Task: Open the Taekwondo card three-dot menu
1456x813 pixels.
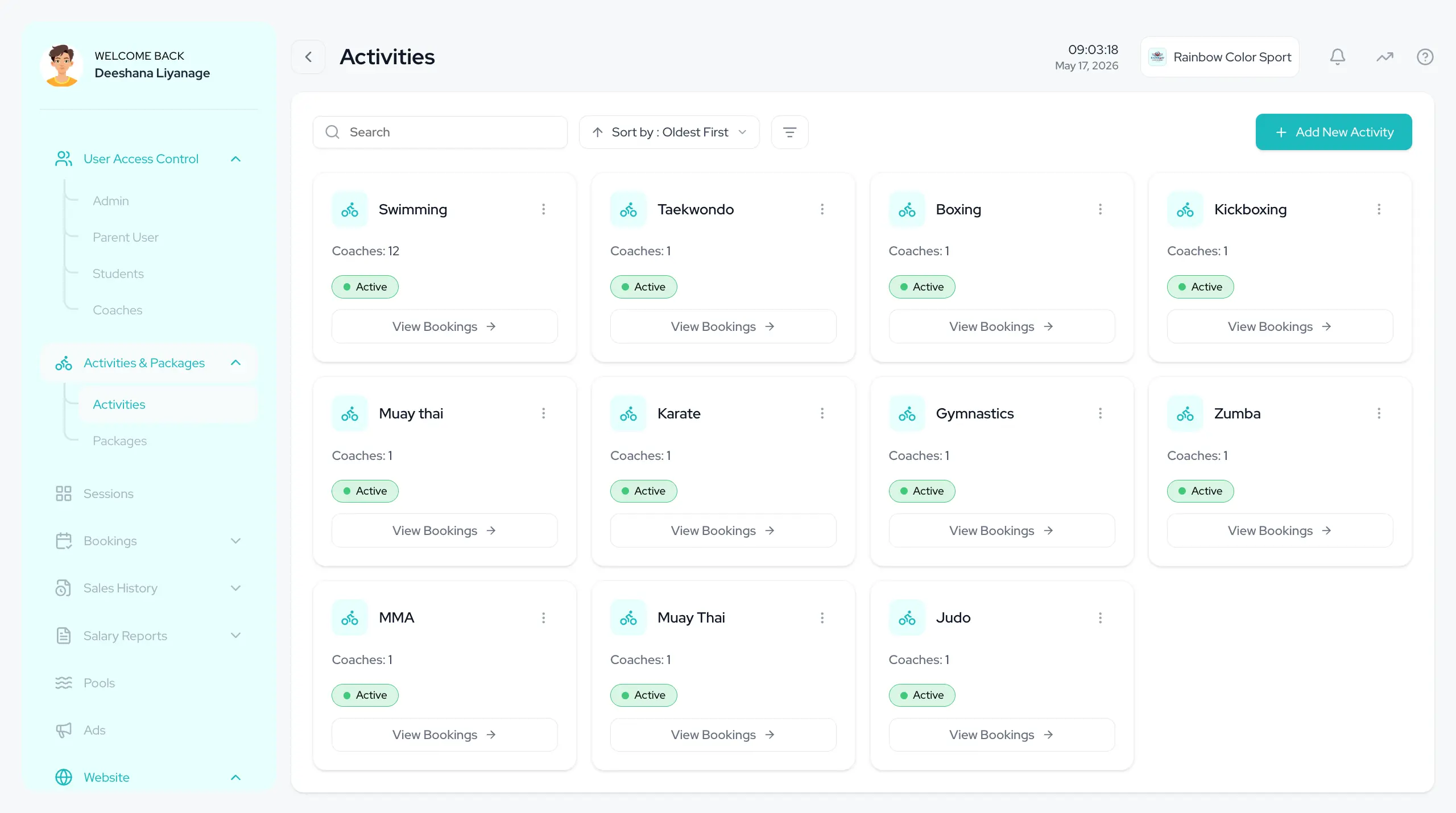Action: click(x=822, y=209)
